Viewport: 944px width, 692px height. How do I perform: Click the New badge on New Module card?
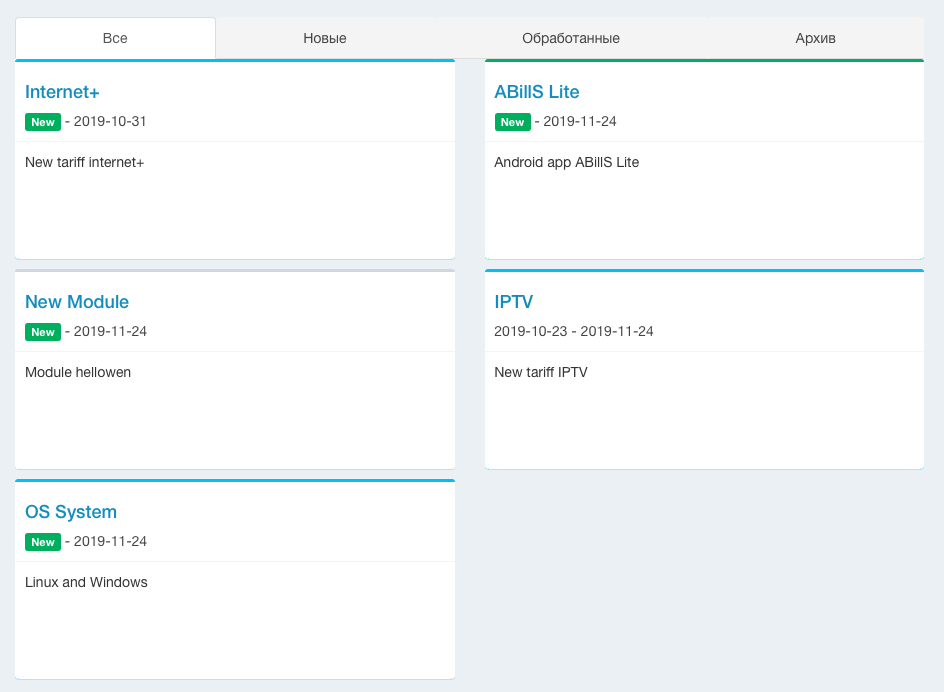(43, 332)
